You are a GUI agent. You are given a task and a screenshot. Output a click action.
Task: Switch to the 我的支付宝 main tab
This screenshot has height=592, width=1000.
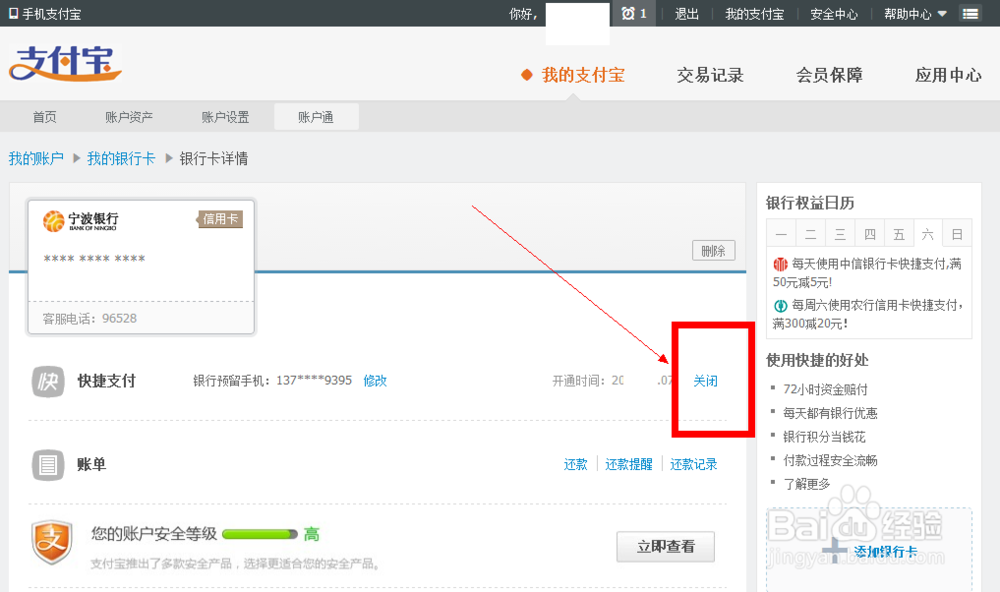point(583,75)
